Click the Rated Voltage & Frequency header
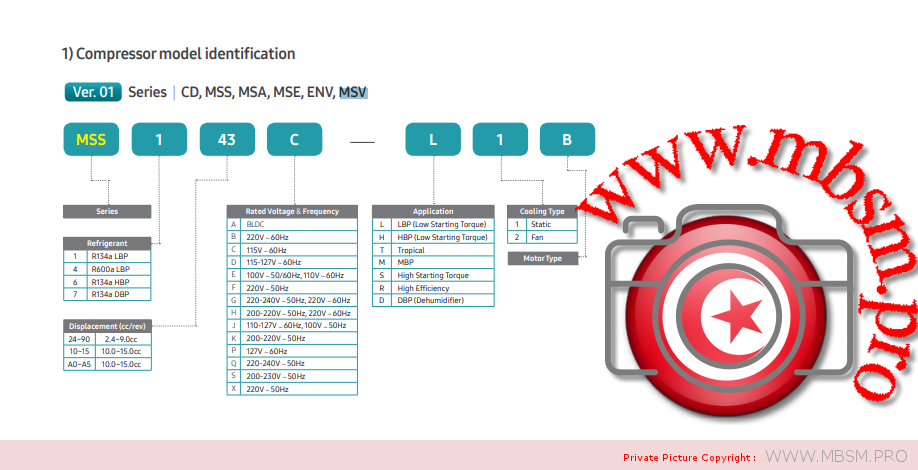Image resolution: width=918 pixels, height=470 pixels. [x=292, y=211]
